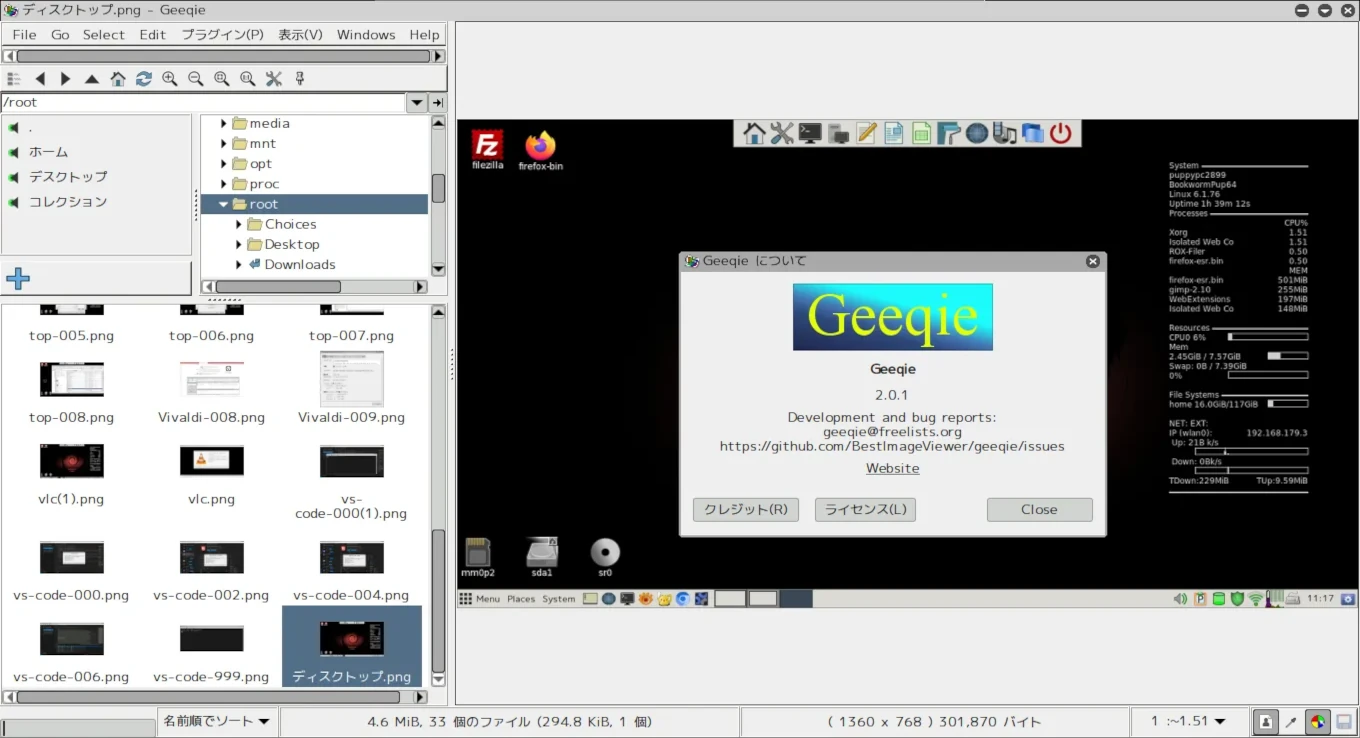Click the Website link in the about dialog
The image size is (1360, 738).
[892, 468]
